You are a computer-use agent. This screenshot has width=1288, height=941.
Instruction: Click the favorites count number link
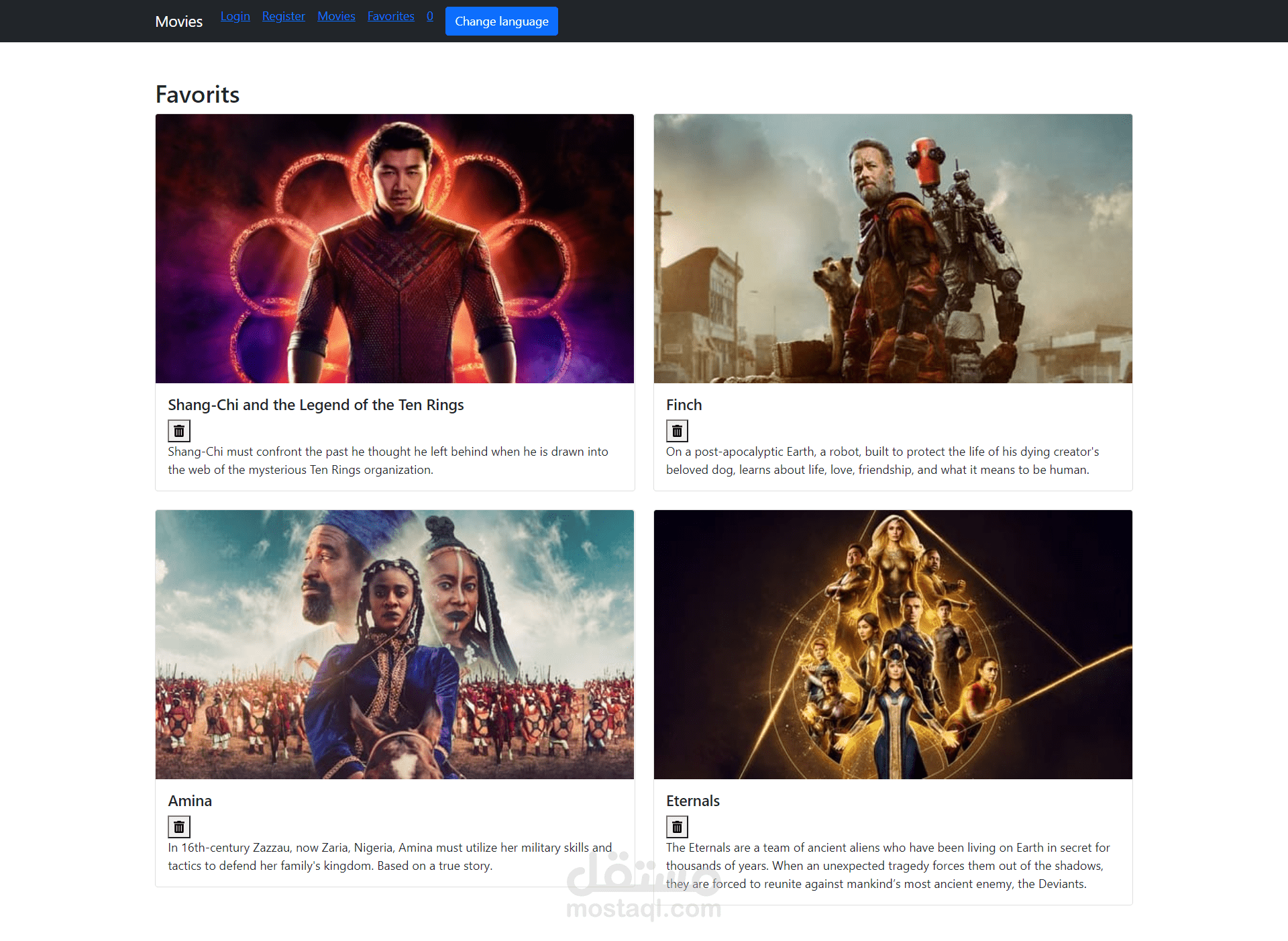coord(430,16)
